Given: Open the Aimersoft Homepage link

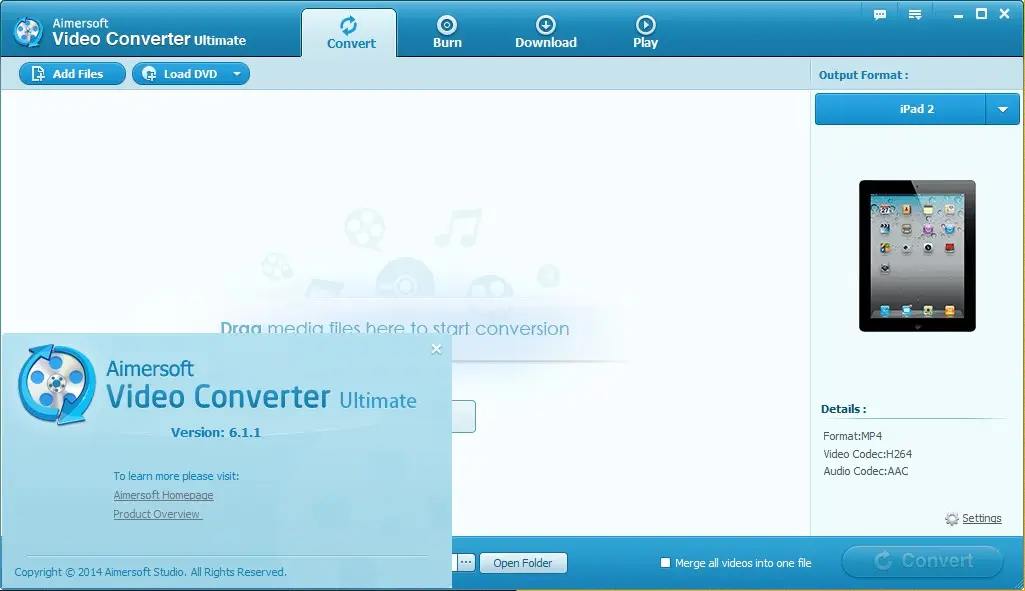Looking at the screenshot, I should pos(163,495).
